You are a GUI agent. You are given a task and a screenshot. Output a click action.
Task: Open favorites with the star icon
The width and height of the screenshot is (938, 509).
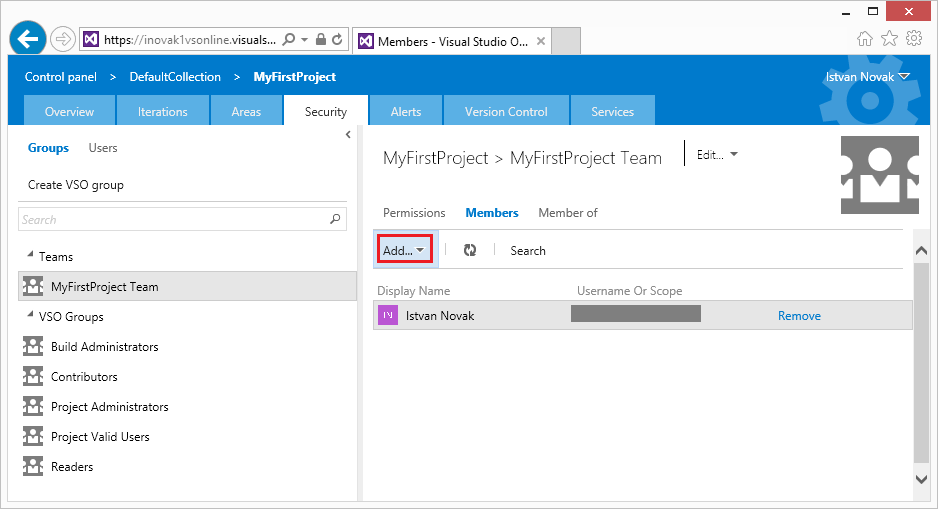click(x=890, y=38)
